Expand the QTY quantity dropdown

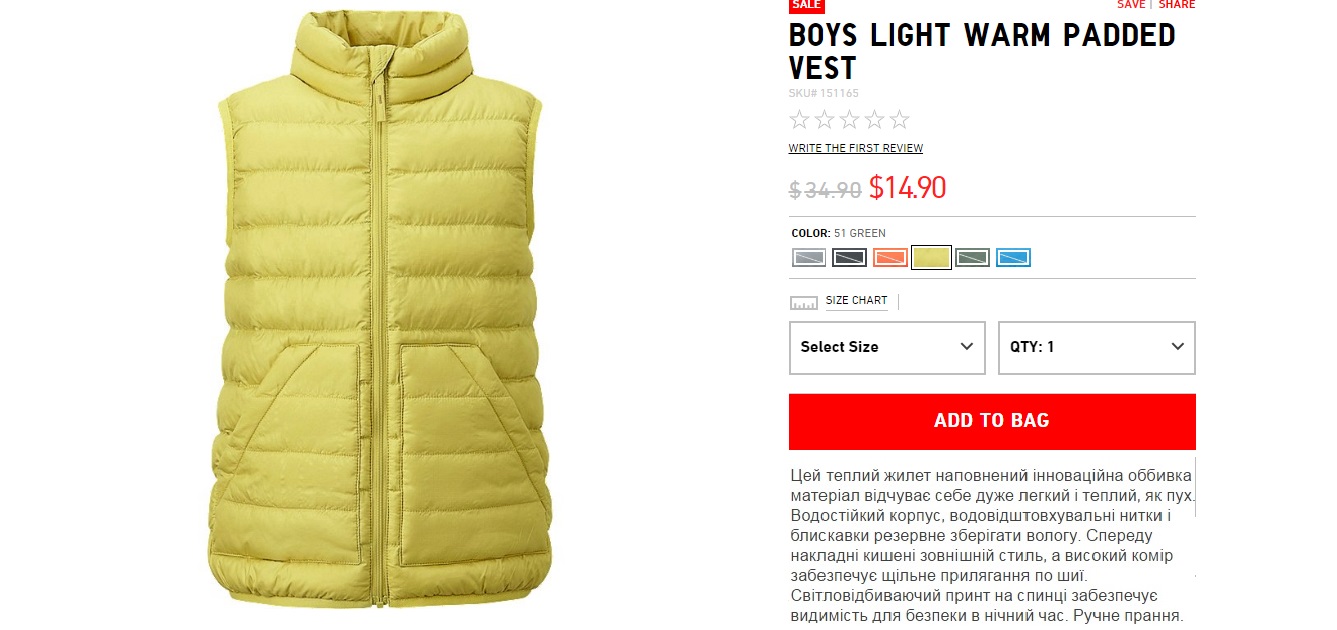1097,347
